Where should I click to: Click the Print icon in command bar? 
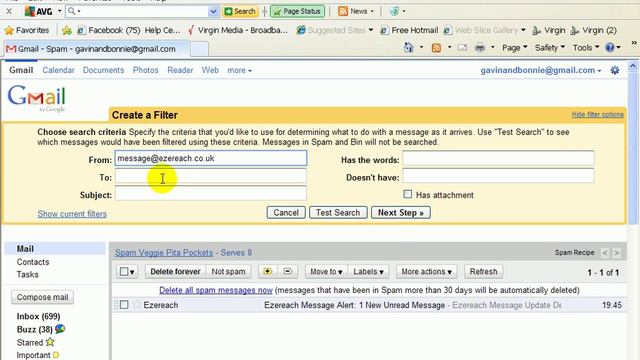[480, 48]
